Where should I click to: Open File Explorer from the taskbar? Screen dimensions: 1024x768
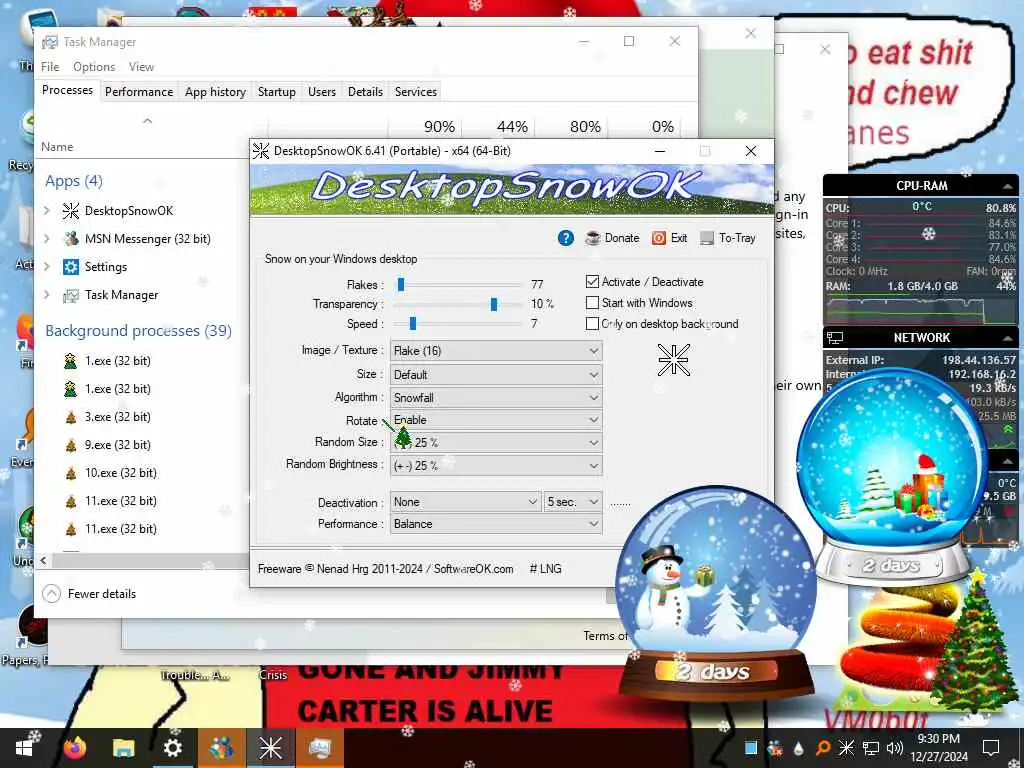coord(123,748)
